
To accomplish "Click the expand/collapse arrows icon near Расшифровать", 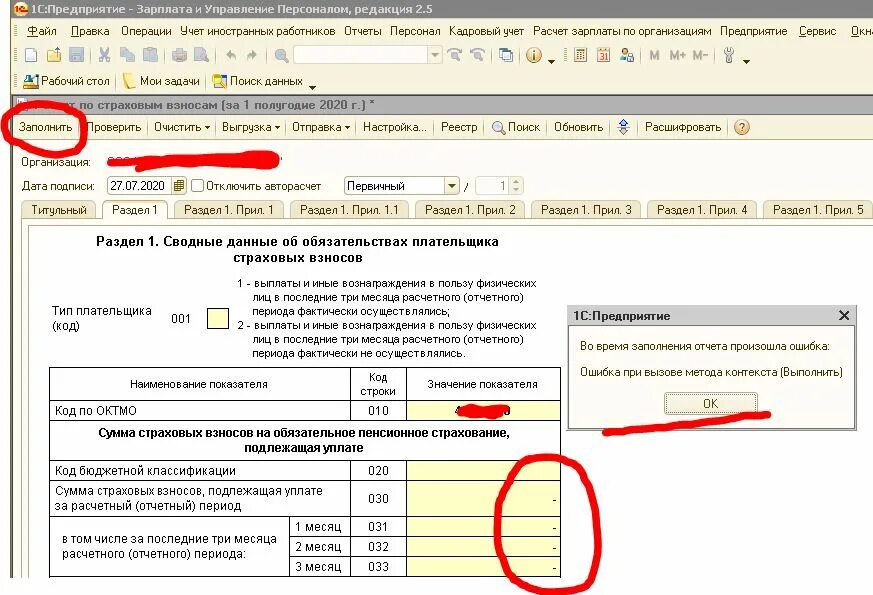I will pos(624,127).
